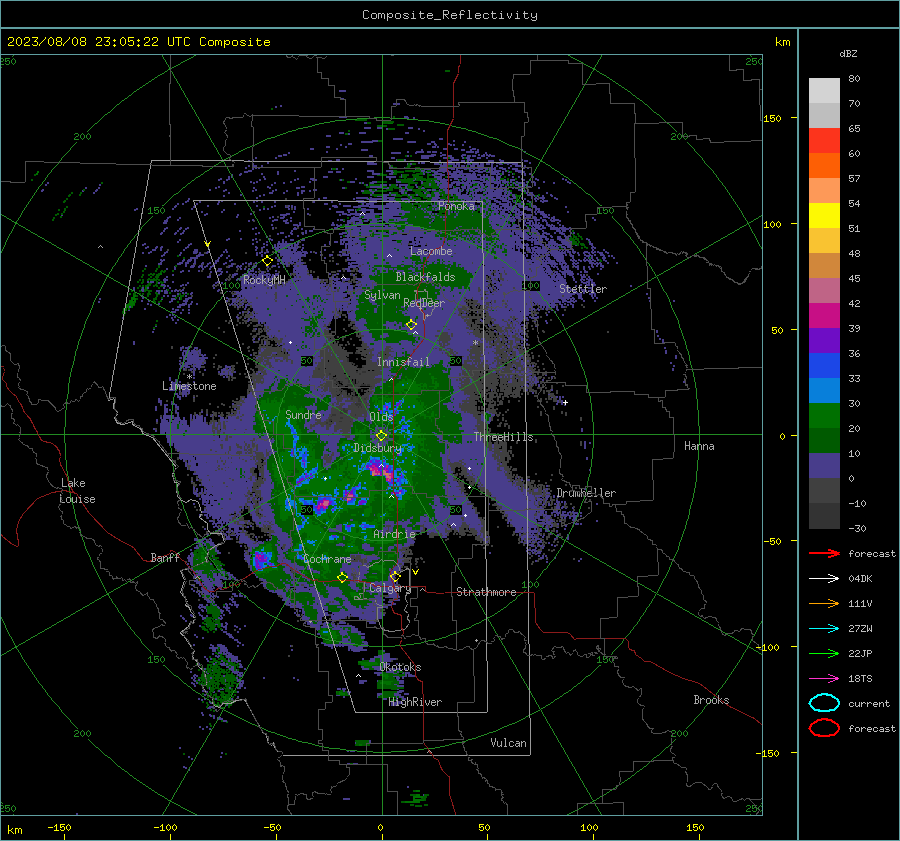Viewport: 900px width, 841px height.
Task: Click the red forecast arrow legend icon
Action: [x=824, y=553]
